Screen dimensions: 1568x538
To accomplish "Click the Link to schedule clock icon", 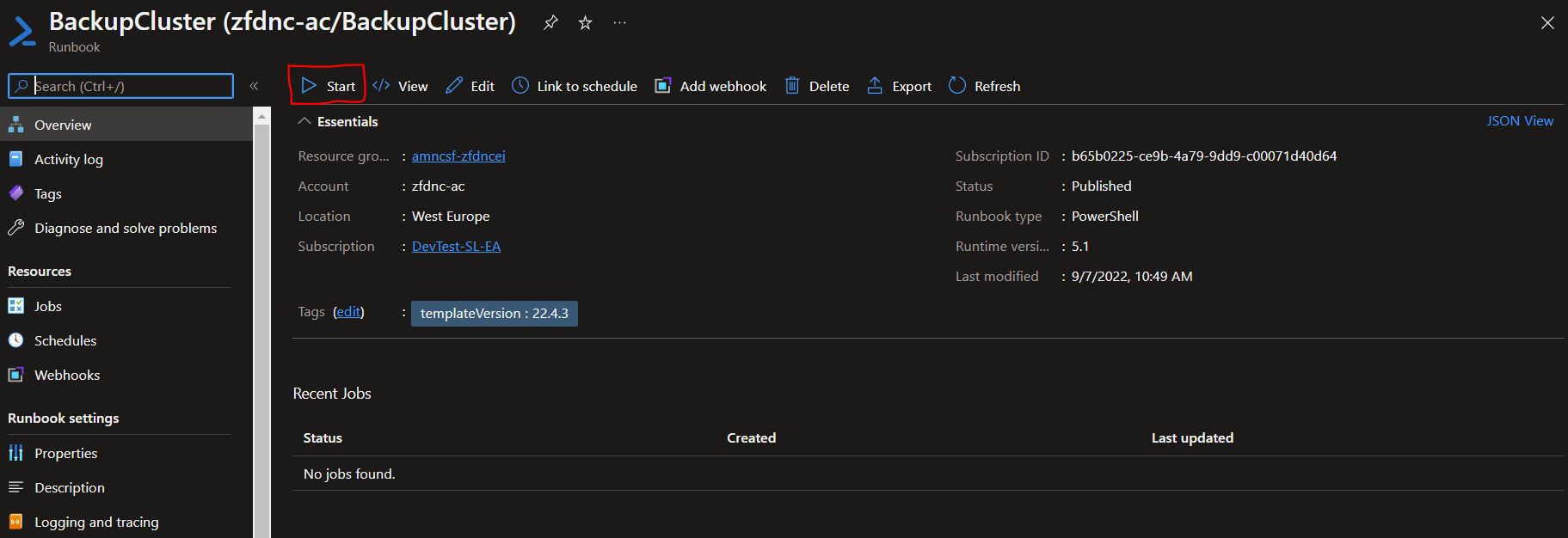I will [520, 86].
